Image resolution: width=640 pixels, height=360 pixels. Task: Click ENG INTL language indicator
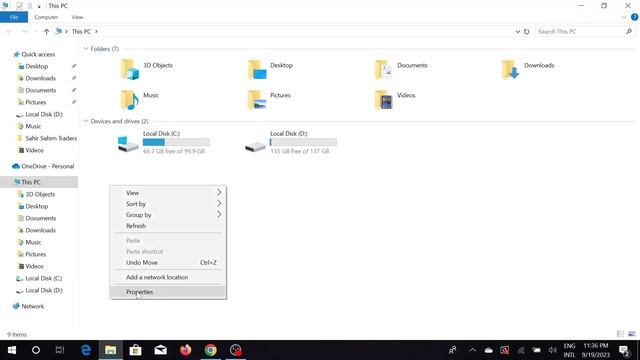(569, 350)
